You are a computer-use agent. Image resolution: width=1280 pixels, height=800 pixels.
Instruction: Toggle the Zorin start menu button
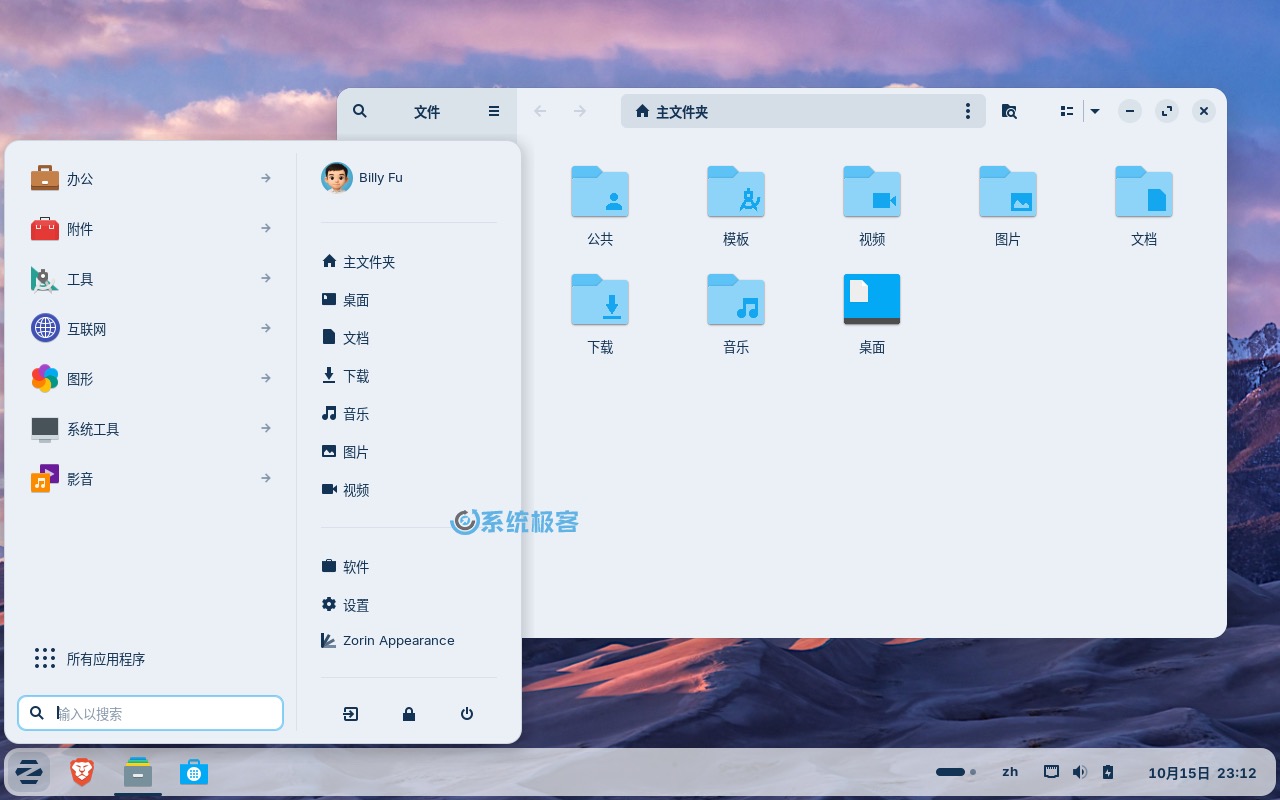(29, 772)
